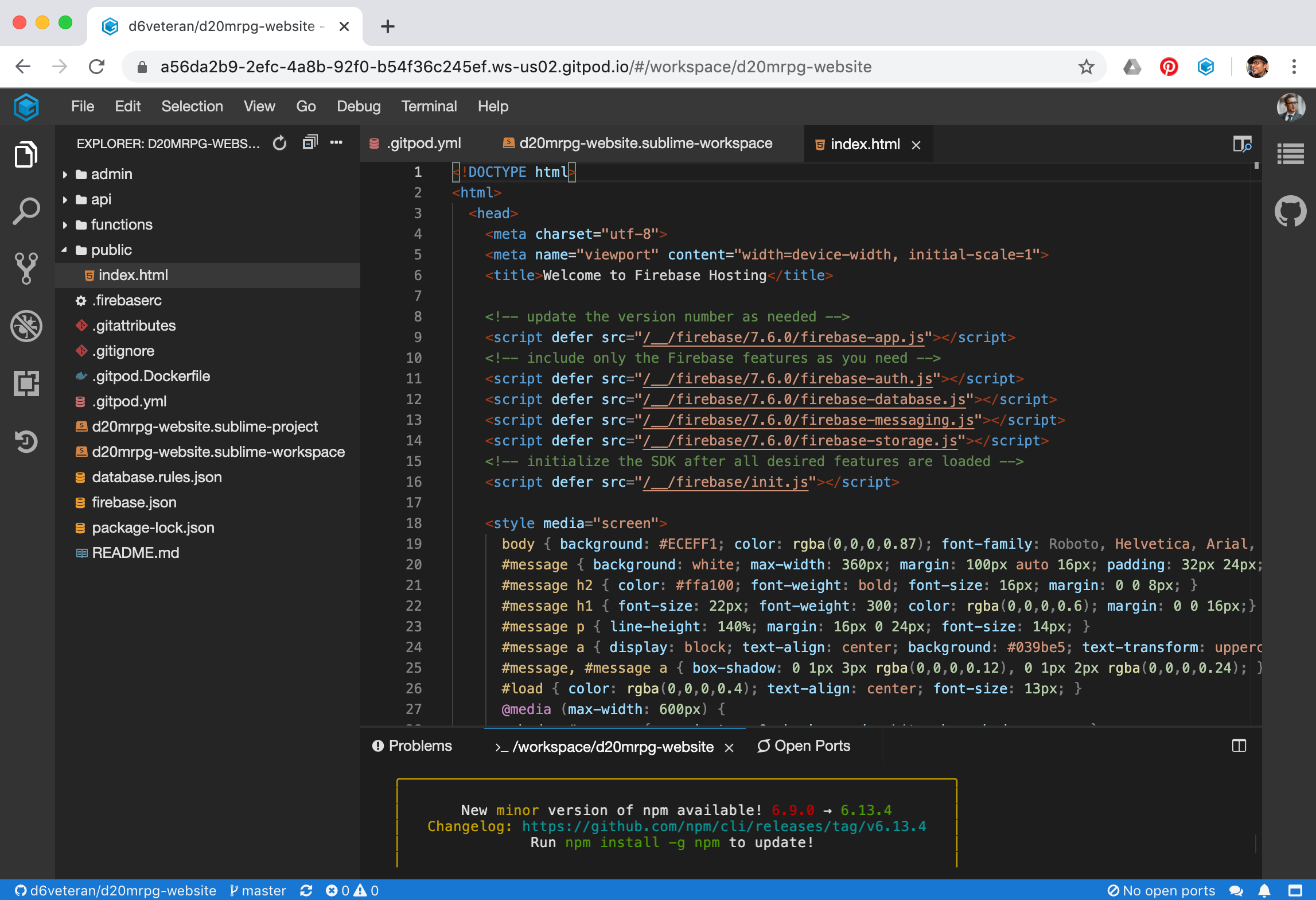This screenshot has height=900, width=1316.
Task: Open the History icon in sidebar
Action: coord(26,441)
